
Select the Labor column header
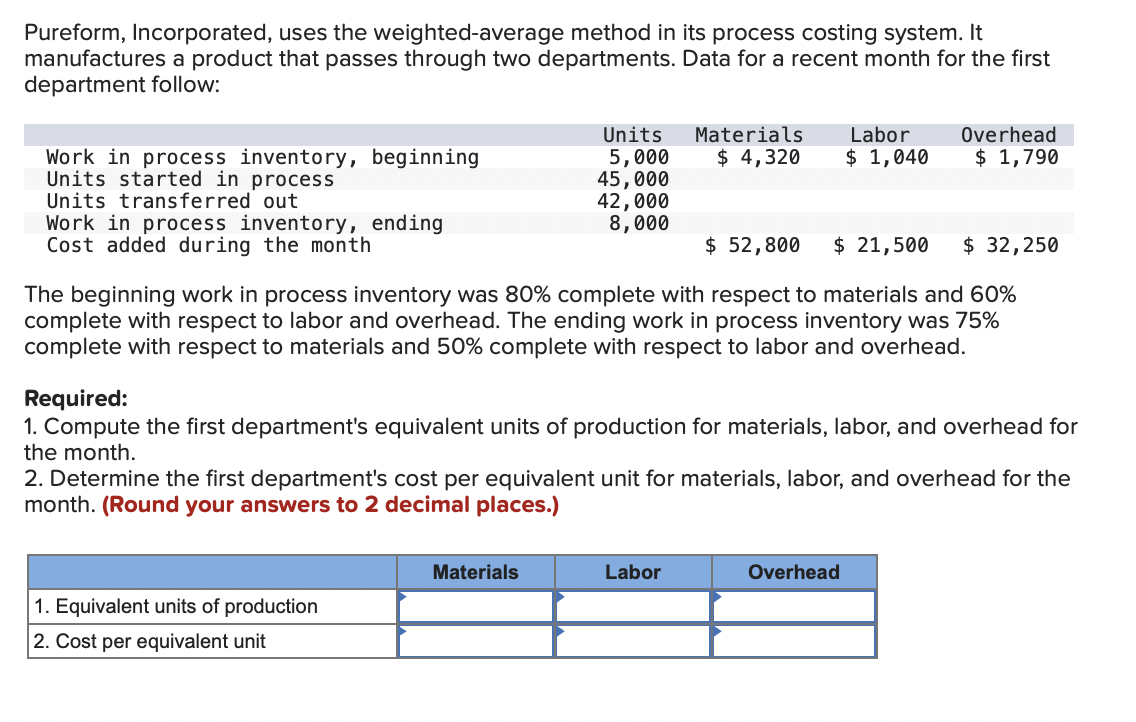(633, 572)
